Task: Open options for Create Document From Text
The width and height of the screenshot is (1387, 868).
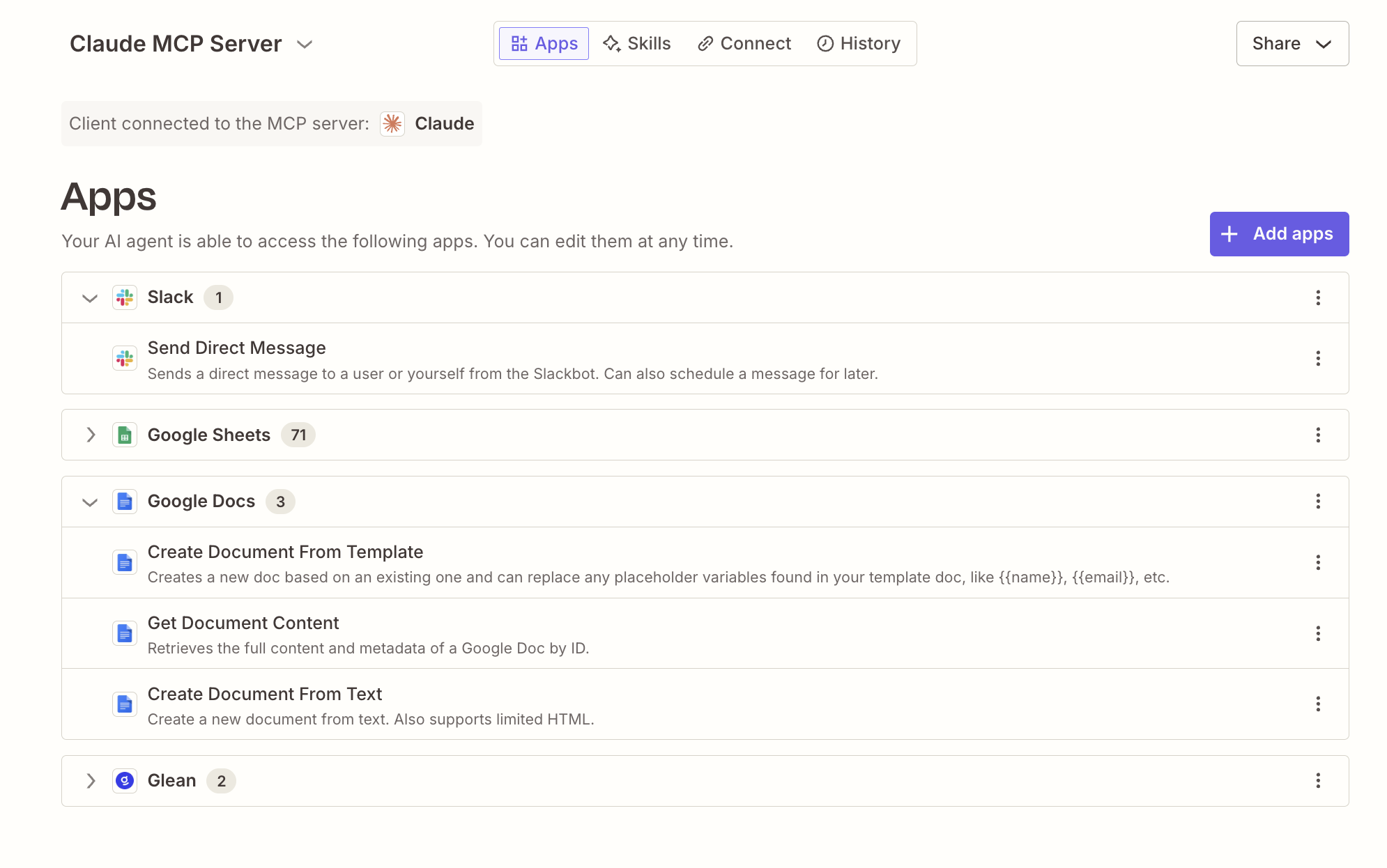Action: pos(1317,704)
